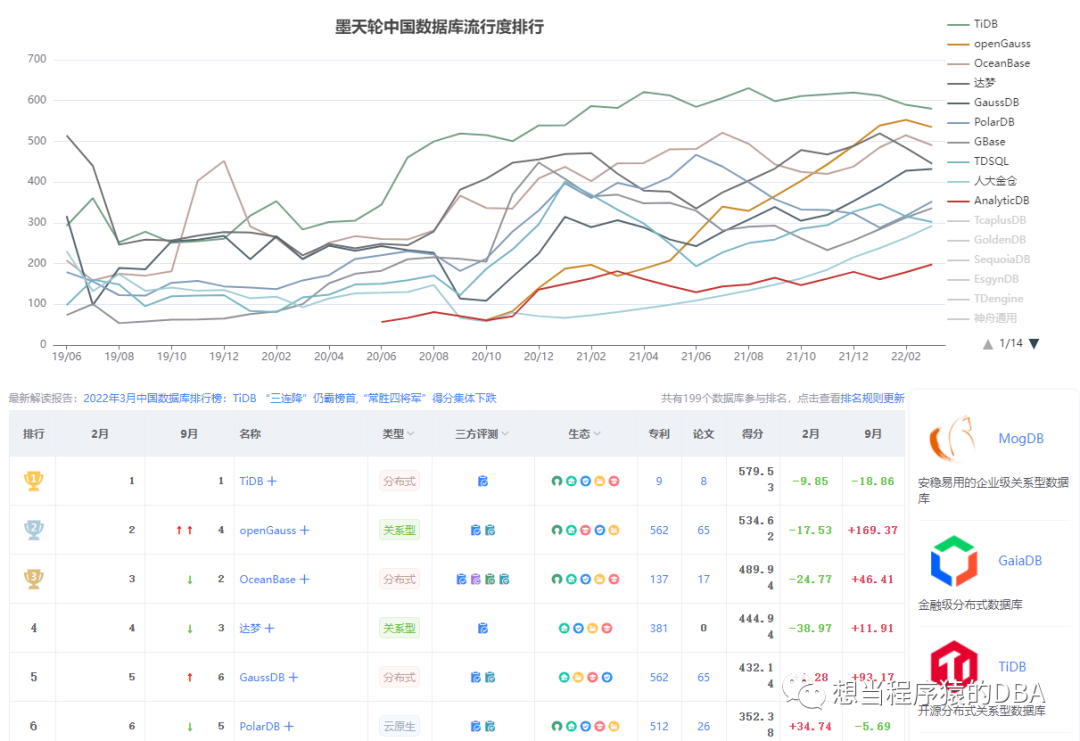
Task: Open the GaiaDB cube logo in sidebar
Action: coord(953,561)
